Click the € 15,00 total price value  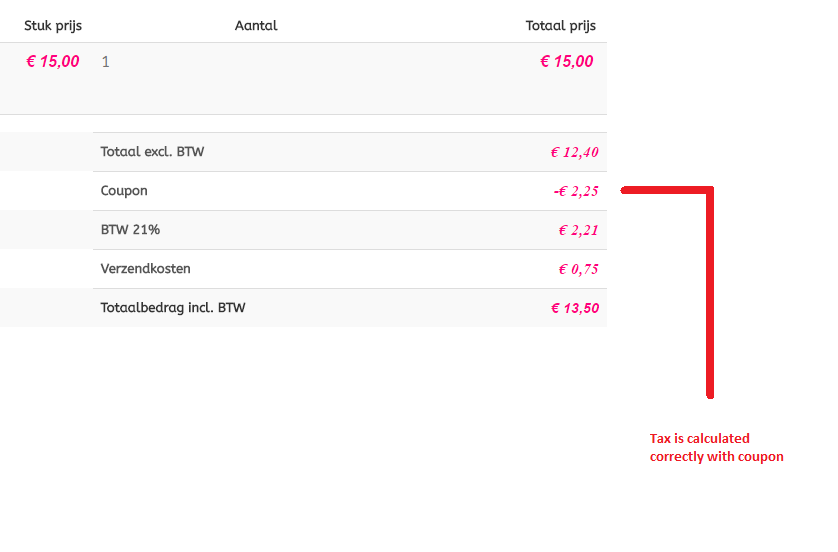[566, 62]
